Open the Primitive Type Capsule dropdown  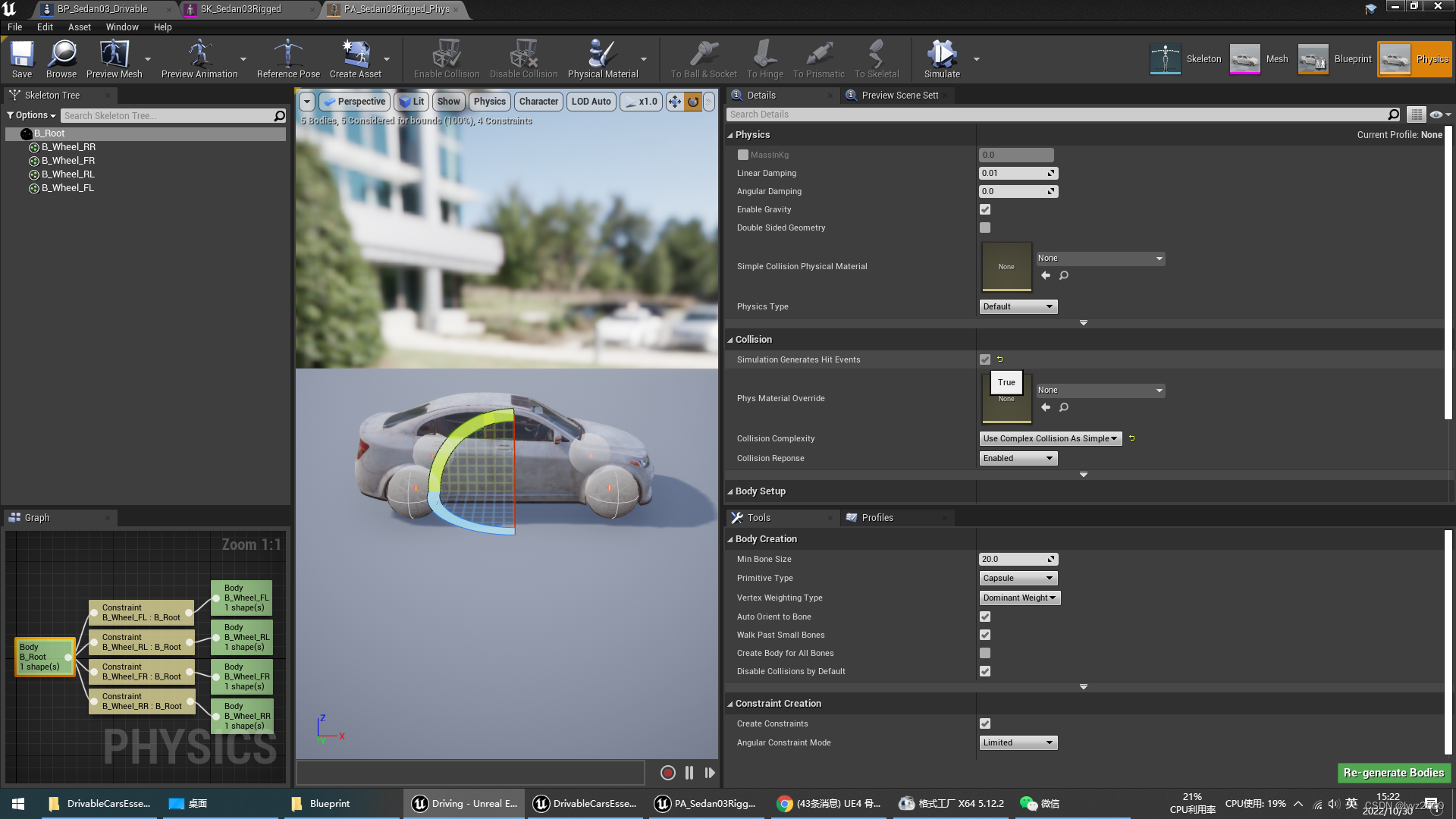1018,579
